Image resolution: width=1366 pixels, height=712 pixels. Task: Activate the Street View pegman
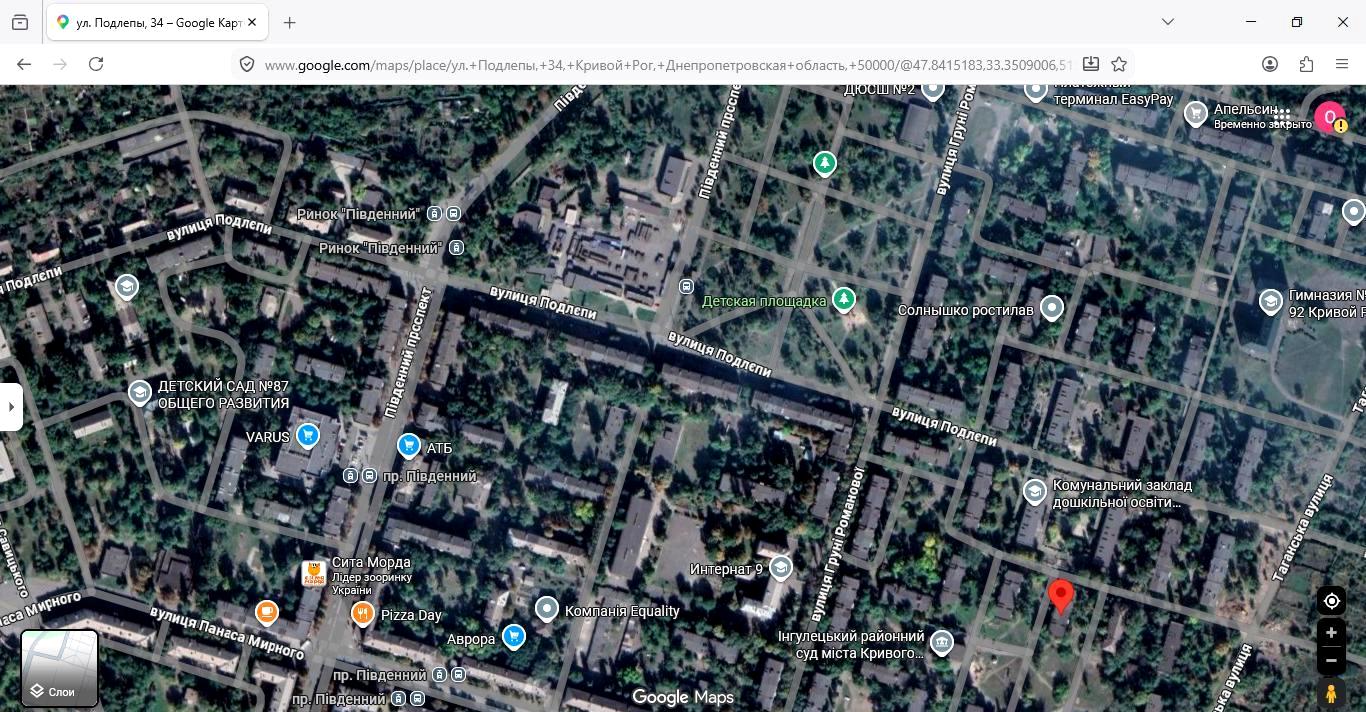point(1331,693)
